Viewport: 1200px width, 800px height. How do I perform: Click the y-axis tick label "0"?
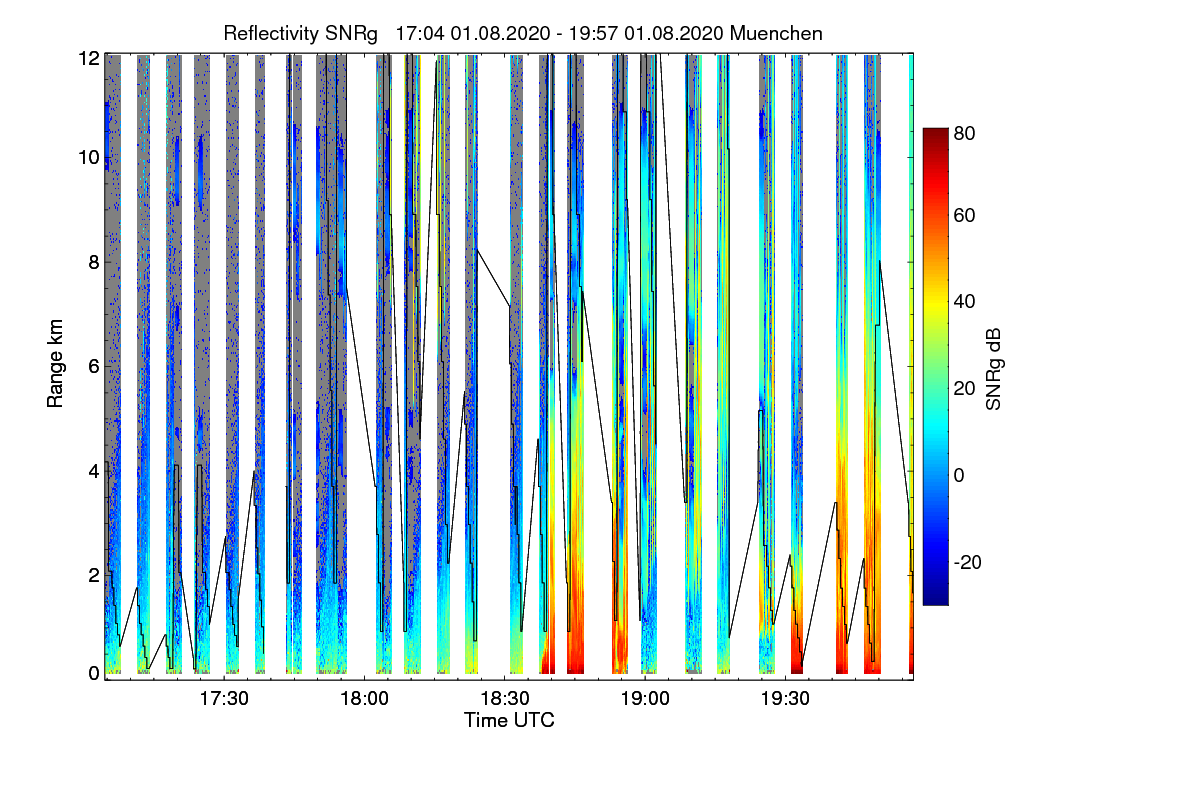[x=94, y=673]
